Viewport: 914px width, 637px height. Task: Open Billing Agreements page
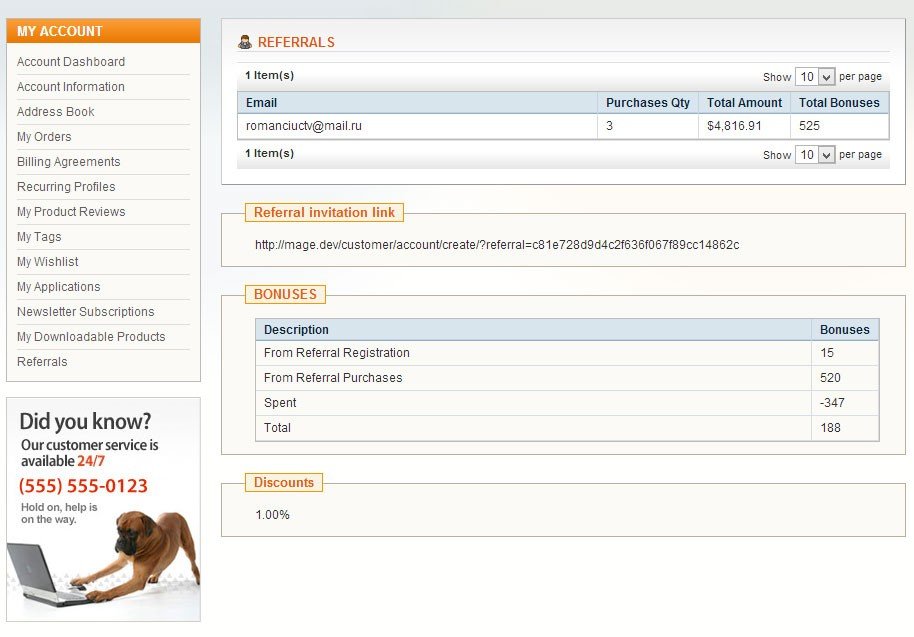point(69,162)
